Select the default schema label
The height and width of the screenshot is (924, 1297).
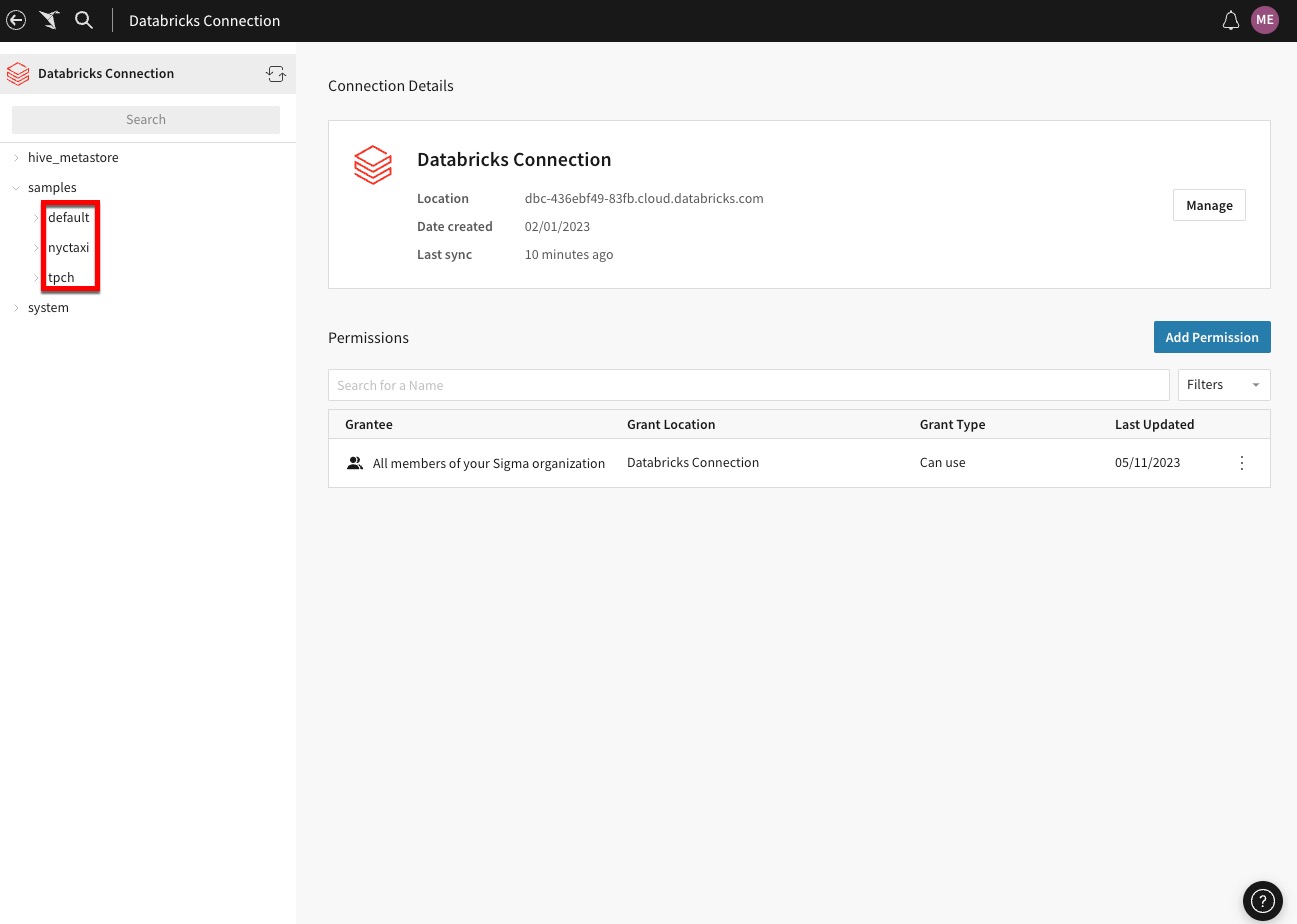coord(69,218)
